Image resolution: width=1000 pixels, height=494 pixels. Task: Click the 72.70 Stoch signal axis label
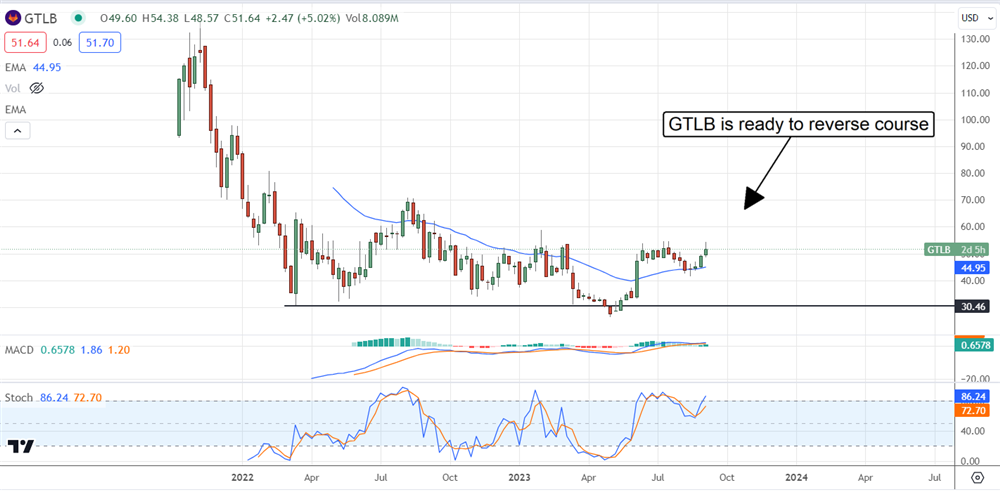972,412
